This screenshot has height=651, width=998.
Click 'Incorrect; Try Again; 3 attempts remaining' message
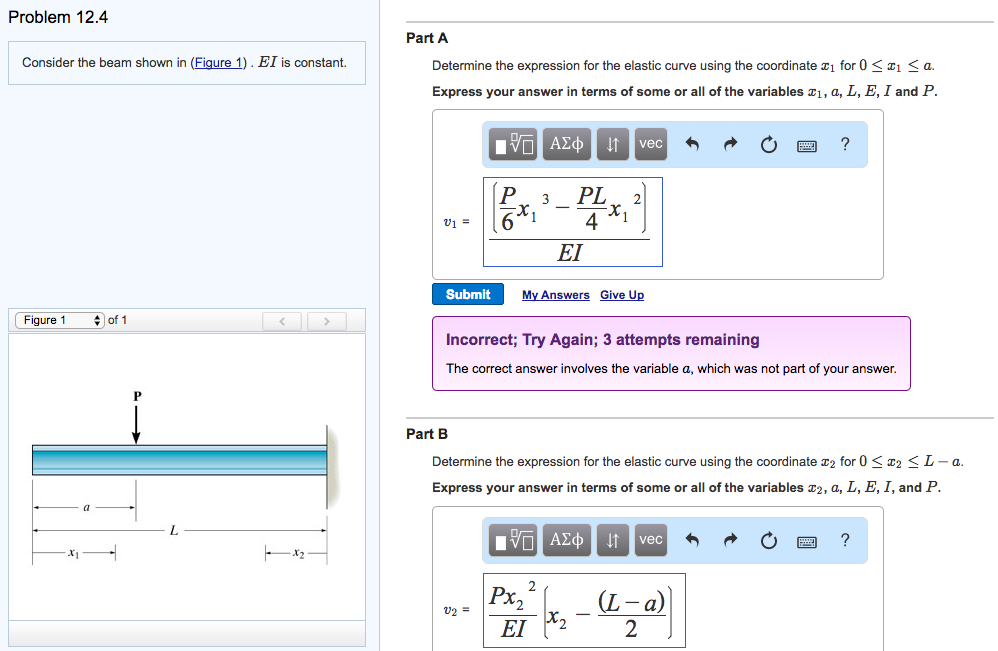[x=603, y=339]
